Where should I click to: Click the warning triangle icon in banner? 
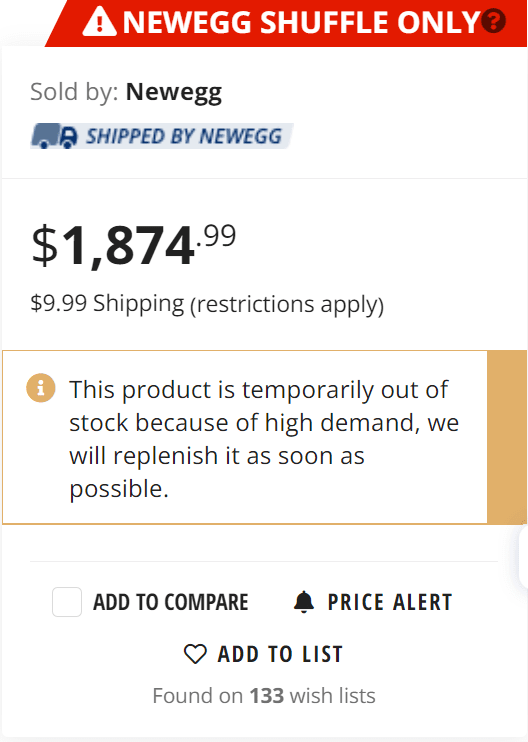[99, 22]
